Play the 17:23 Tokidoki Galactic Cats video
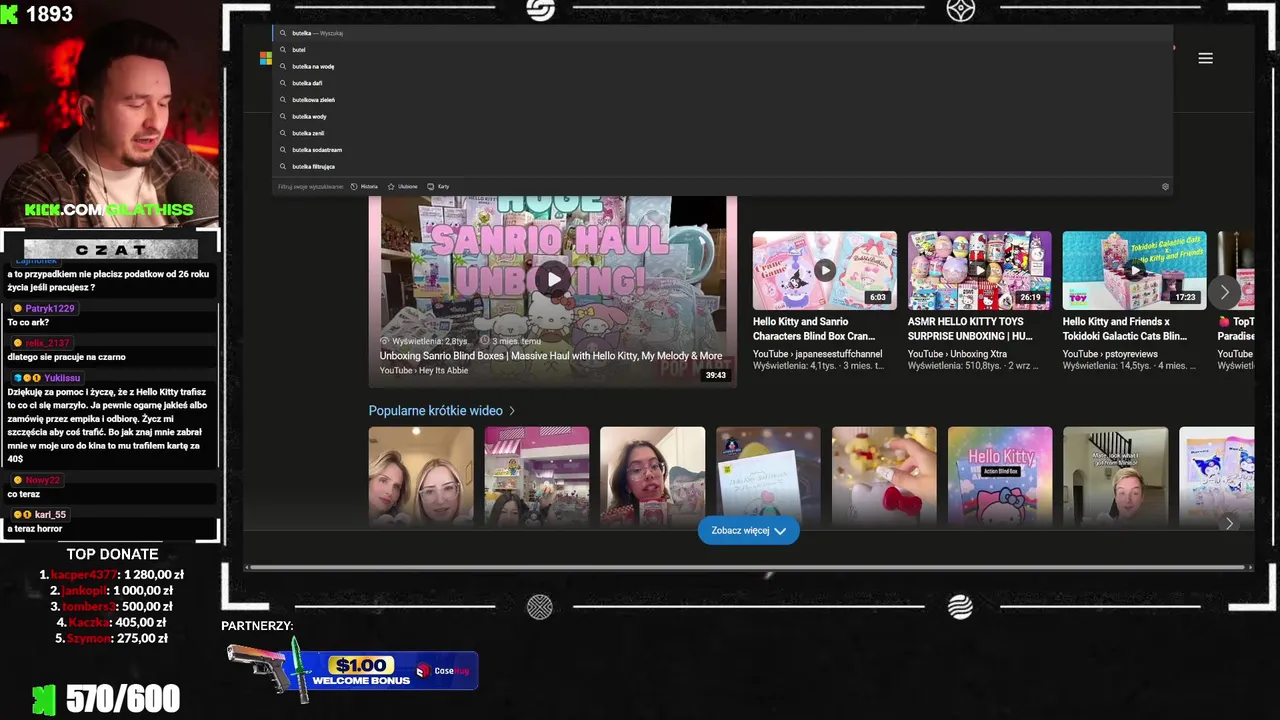Image resolution: width=1280 pixels, height=720 pixels. 1134,270
